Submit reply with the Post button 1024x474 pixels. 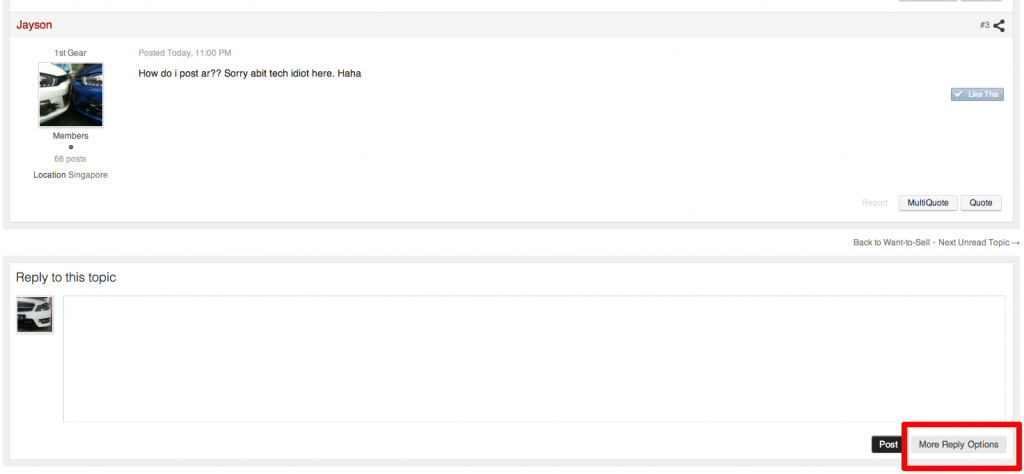(888, 445)
